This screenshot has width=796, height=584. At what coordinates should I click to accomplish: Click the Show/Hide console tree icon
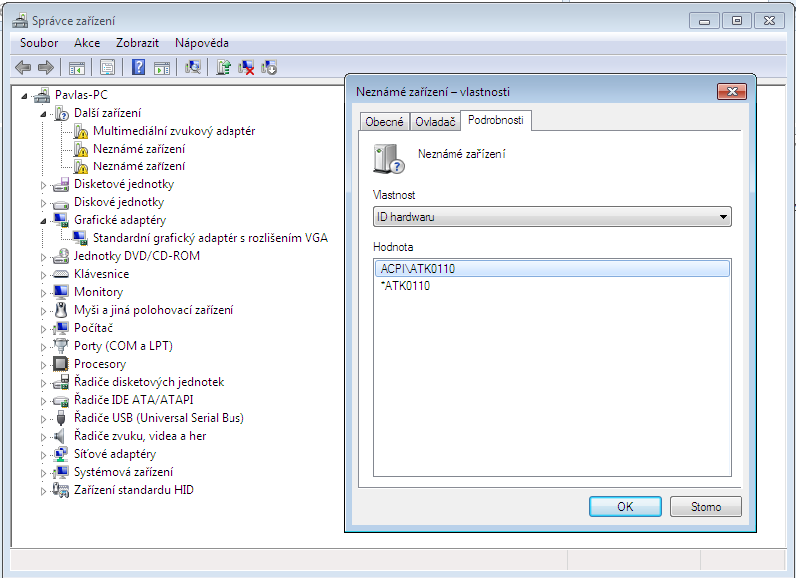[76, 67]
